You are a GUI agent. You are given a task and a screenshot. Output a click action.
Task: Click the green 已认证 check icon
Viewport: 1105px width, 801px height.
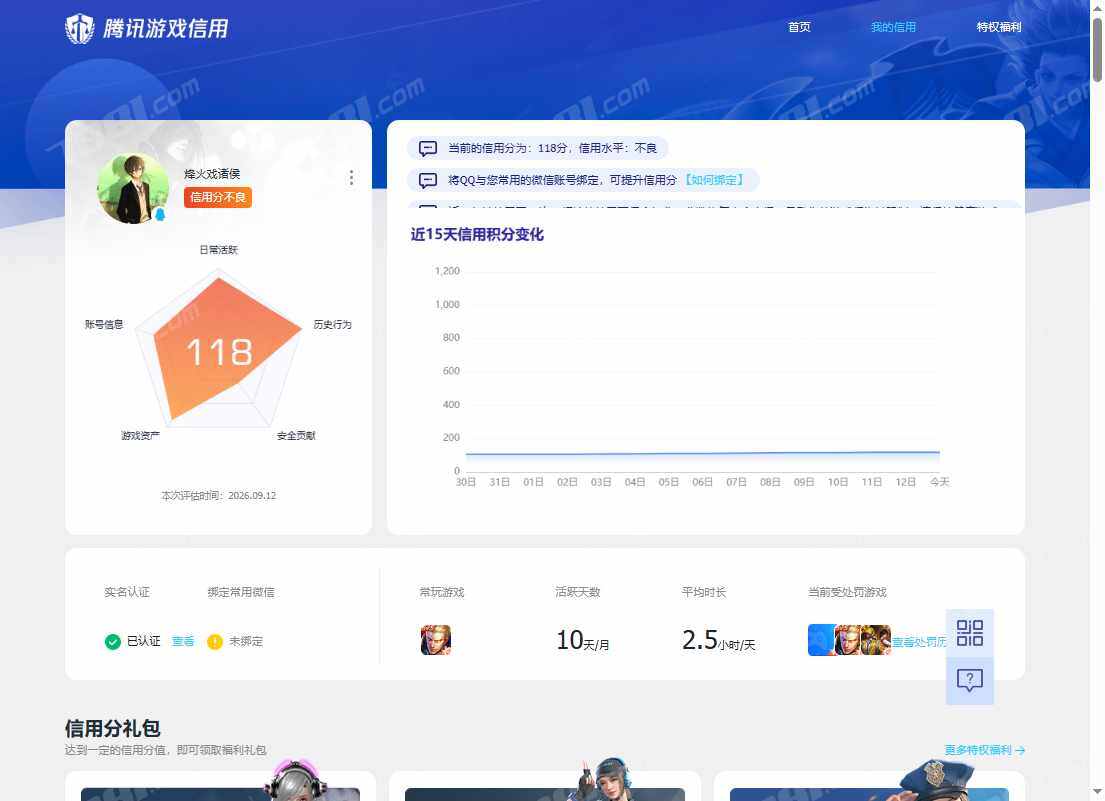pos(113,642)
